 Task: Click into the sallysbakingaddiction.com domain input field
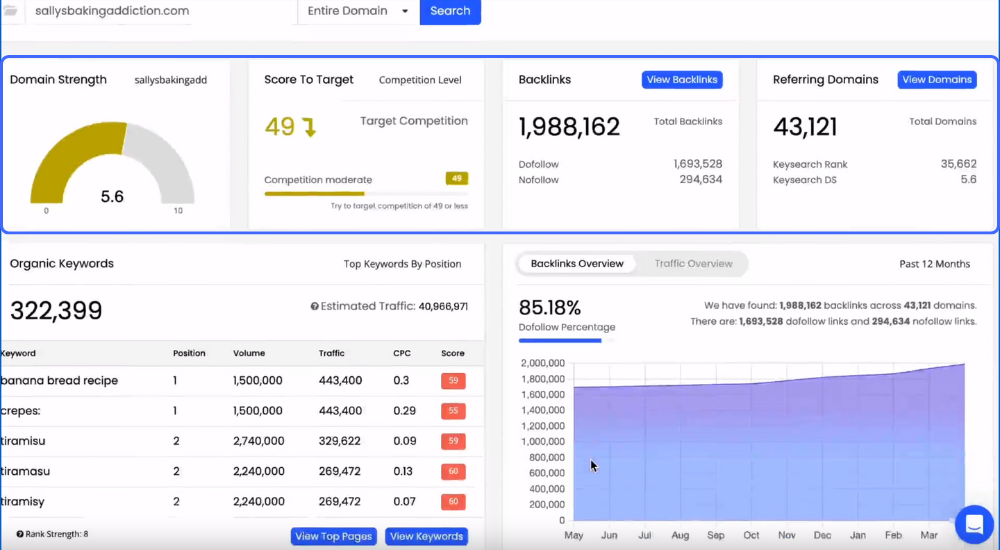coord(159,11)
